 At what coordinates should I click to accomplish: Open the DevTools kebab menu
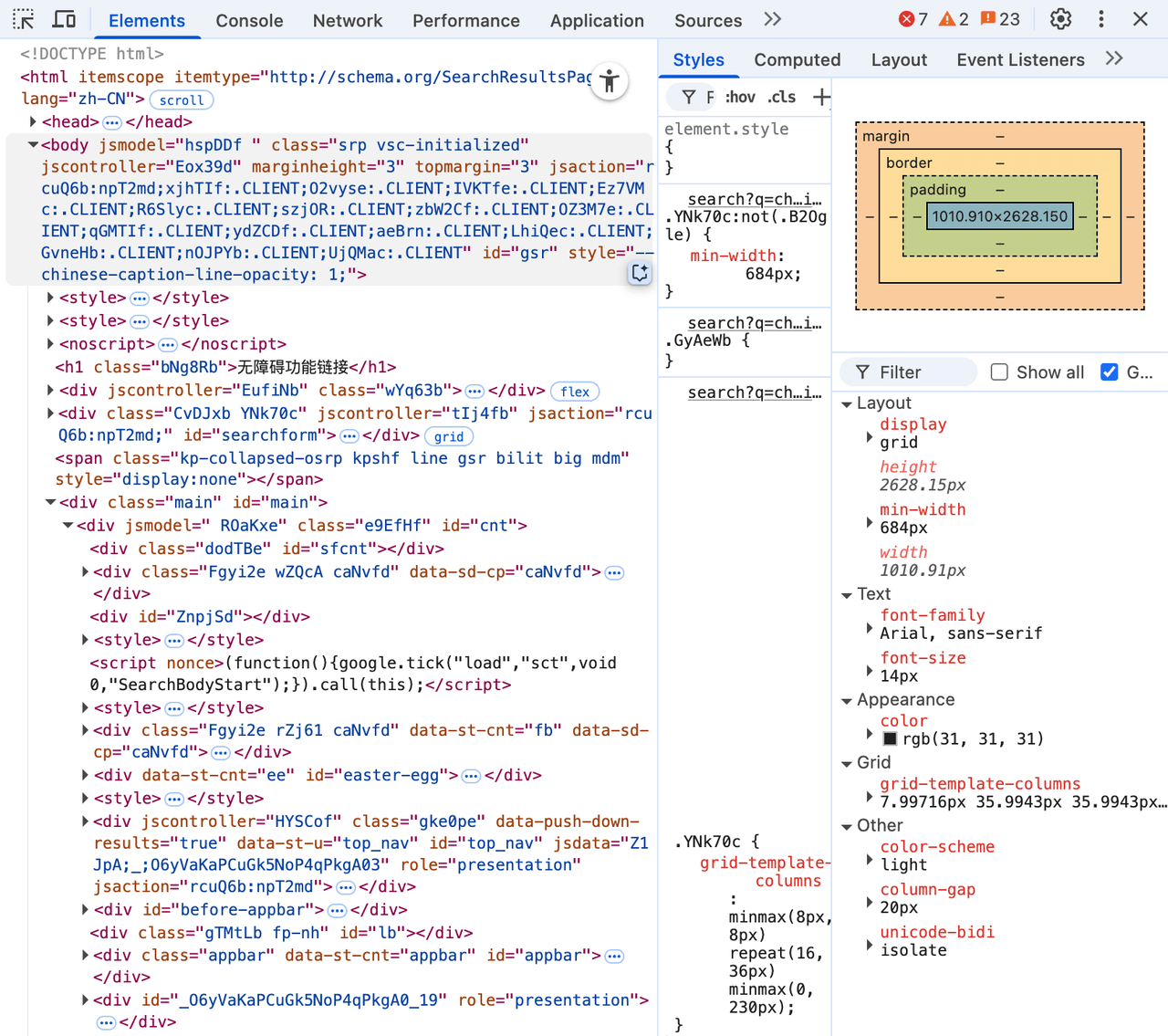coord(1101,19)
